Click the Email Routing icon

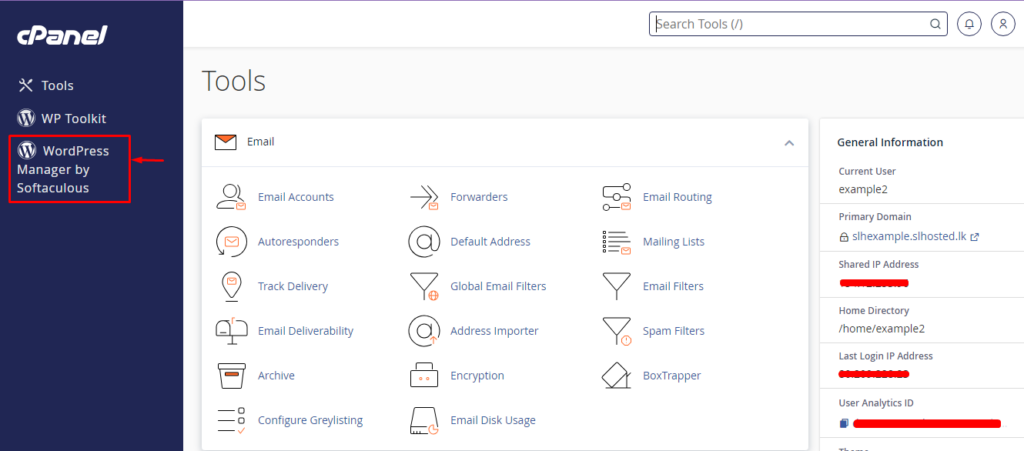pyautogui.click(x=616, y=197)
